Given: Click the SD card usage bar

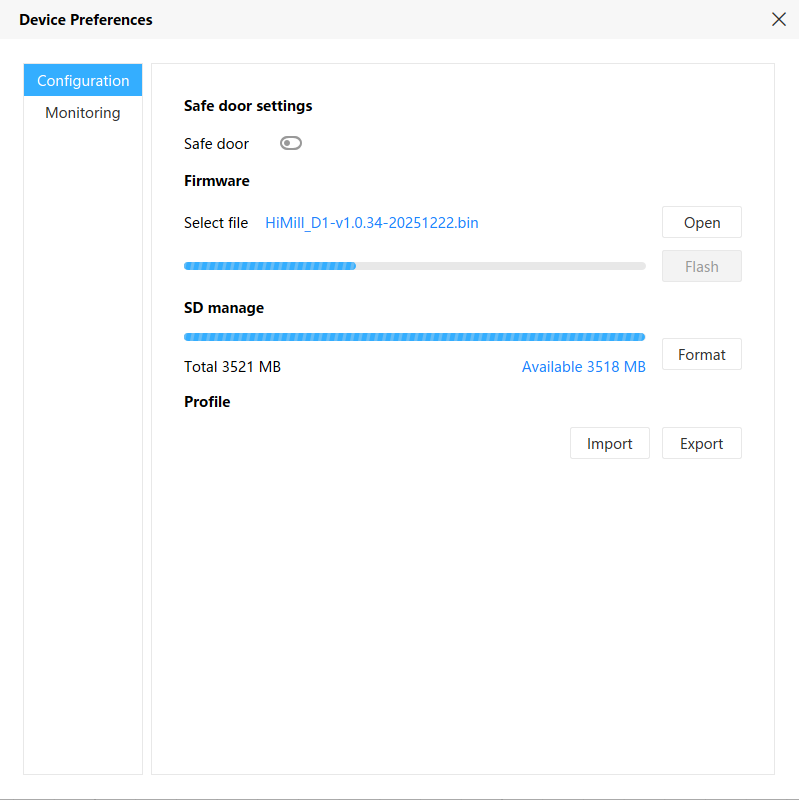Looking at the screenshot, I should 414,337.
